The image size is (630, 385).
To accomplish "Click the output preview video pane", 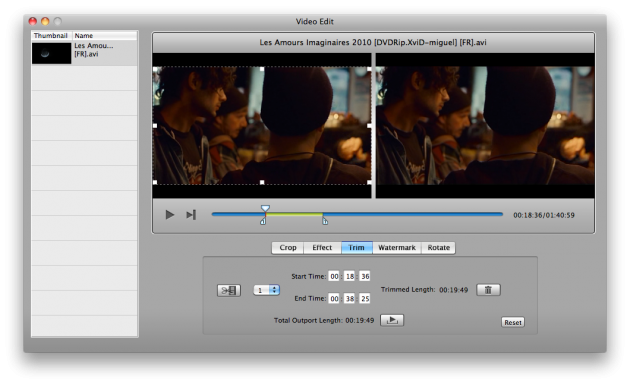I will point(485,125).
